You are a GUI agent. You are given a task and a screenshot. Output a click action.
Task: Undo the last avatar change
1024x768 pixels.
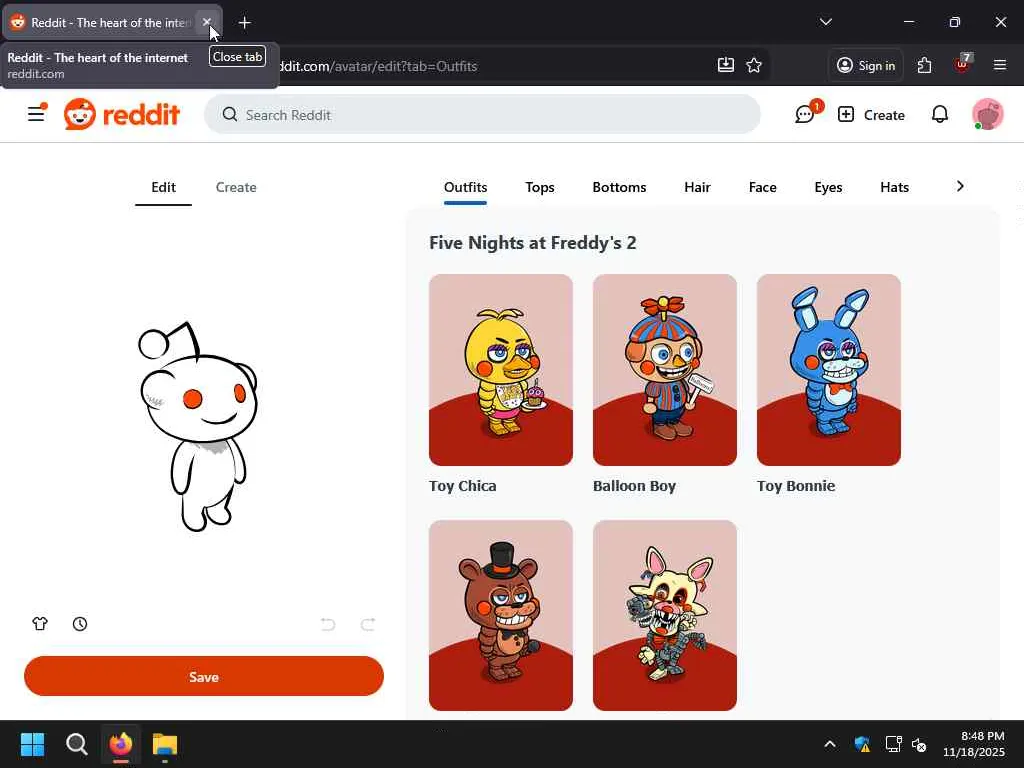click(x=328, y=624)
